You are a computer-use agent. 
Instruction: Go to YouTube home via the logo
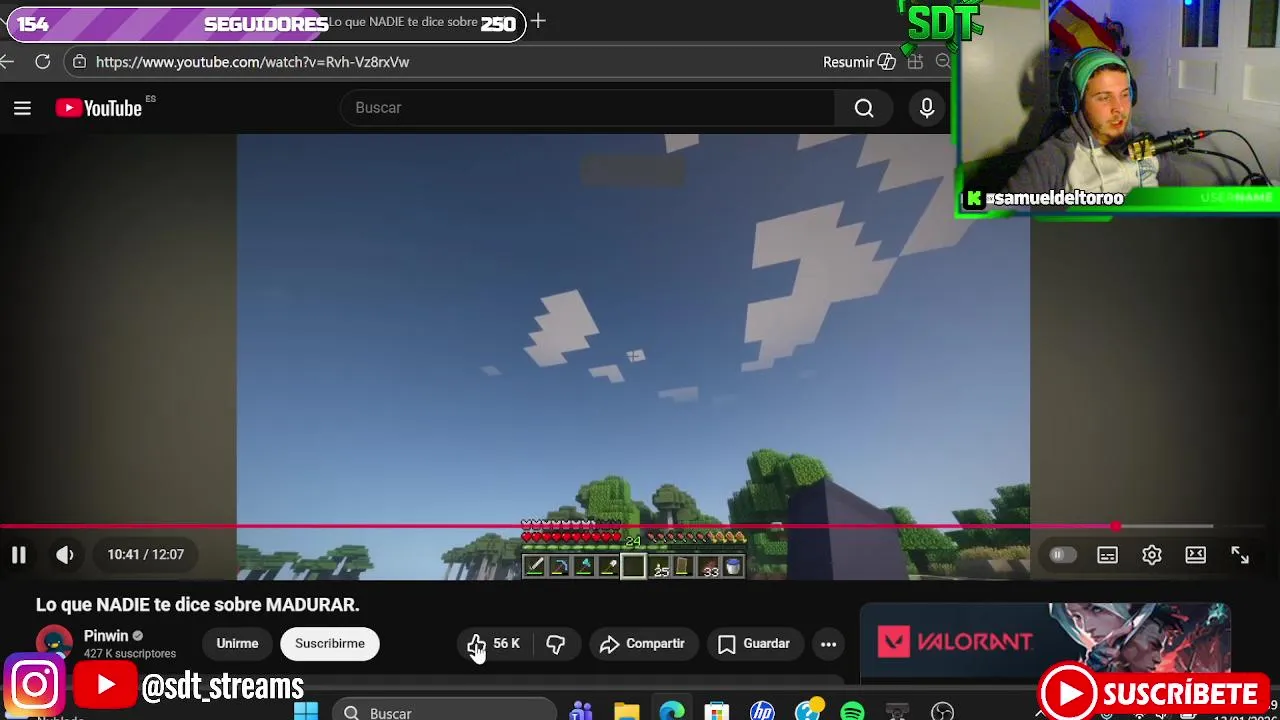[99, 108]
